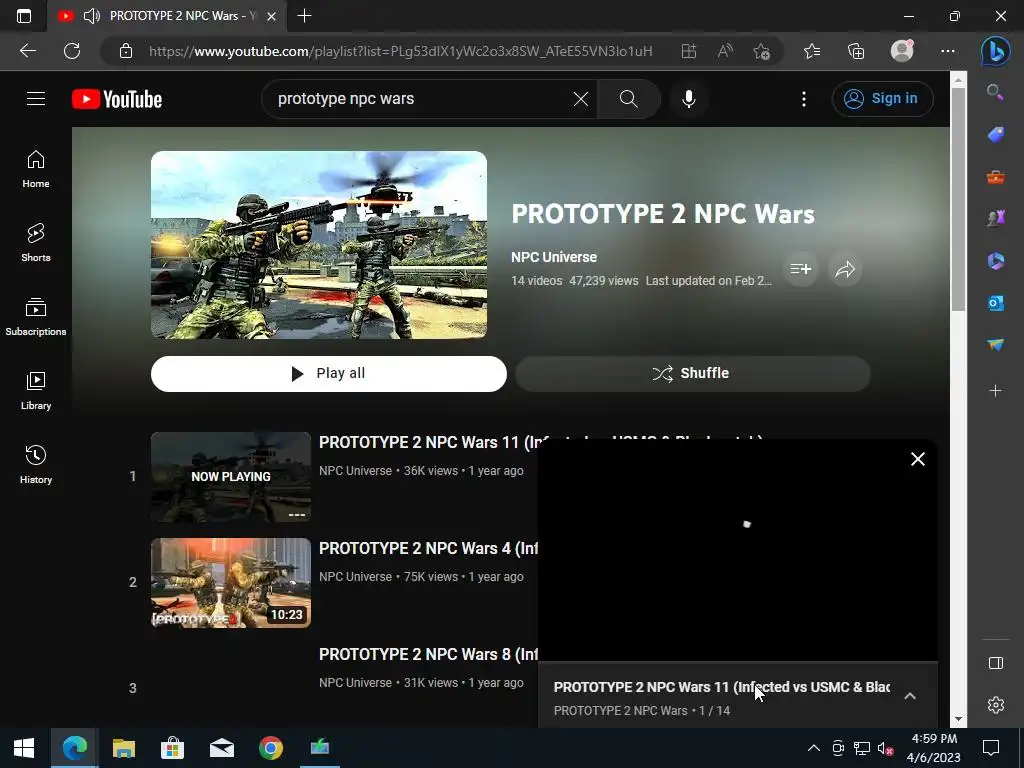The height and width of the screenshot is (768, 1024).
Task: Add a site to the Edge sidebar
Action: [995, 391]
